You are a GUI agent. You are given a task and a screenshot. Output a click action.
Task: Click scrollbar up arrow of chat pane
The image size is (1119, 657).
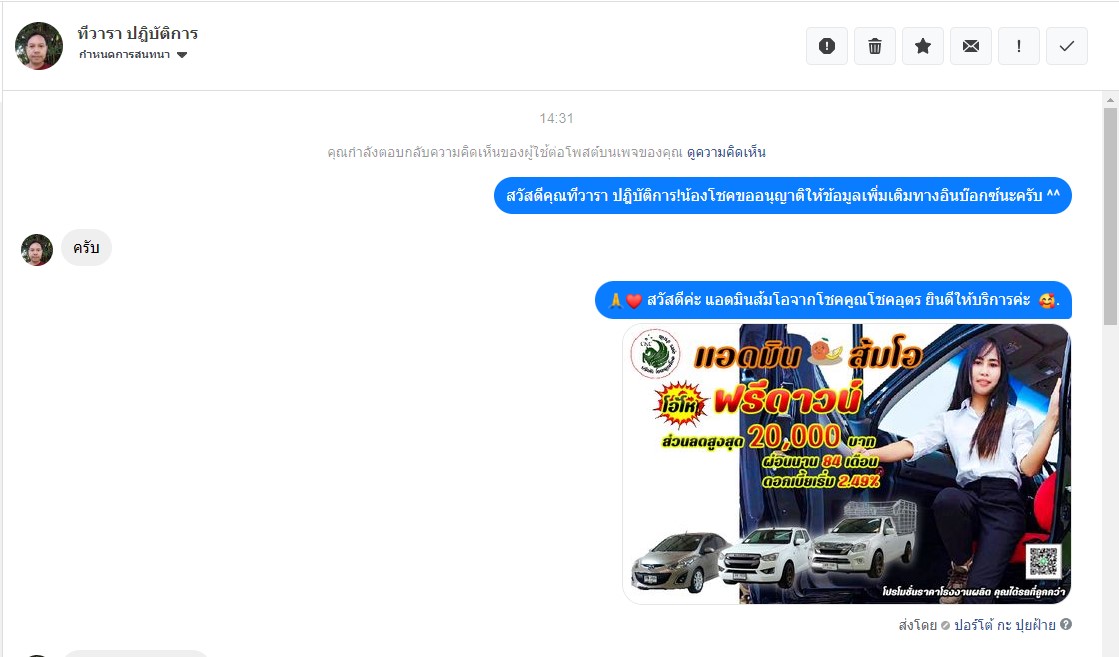pos(1110,100)
